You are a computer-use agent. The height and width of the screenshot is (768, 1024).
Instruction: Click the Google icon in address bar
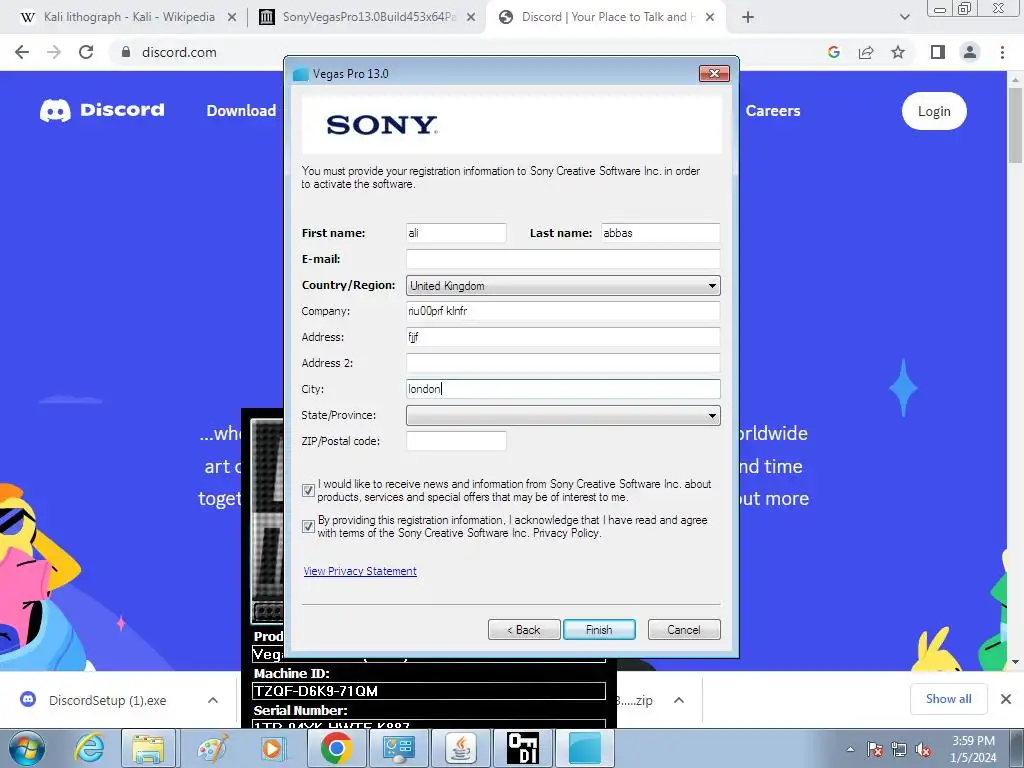coord(833,52)
